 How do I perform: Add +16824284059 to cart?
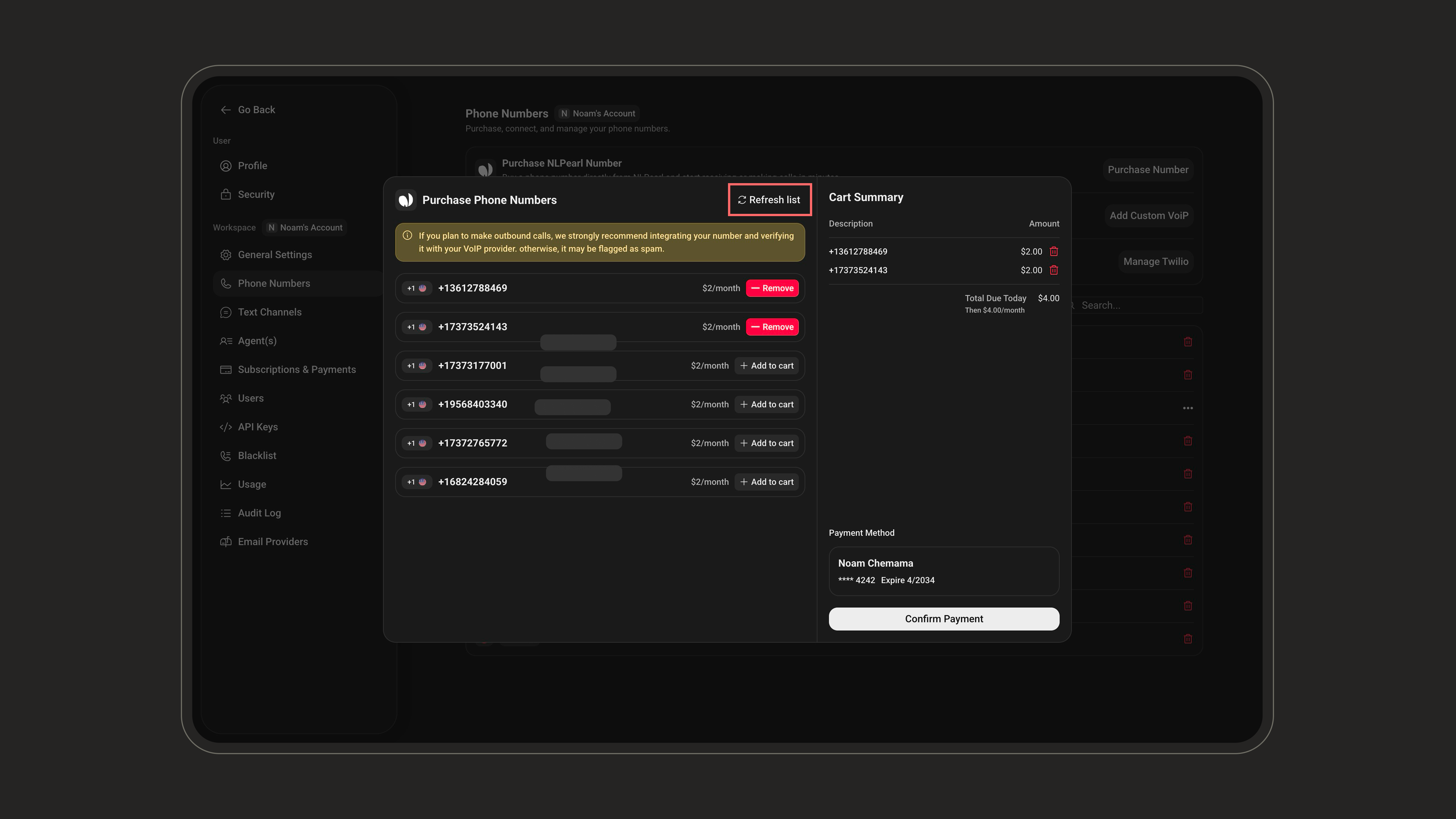(x=766, y=482)
